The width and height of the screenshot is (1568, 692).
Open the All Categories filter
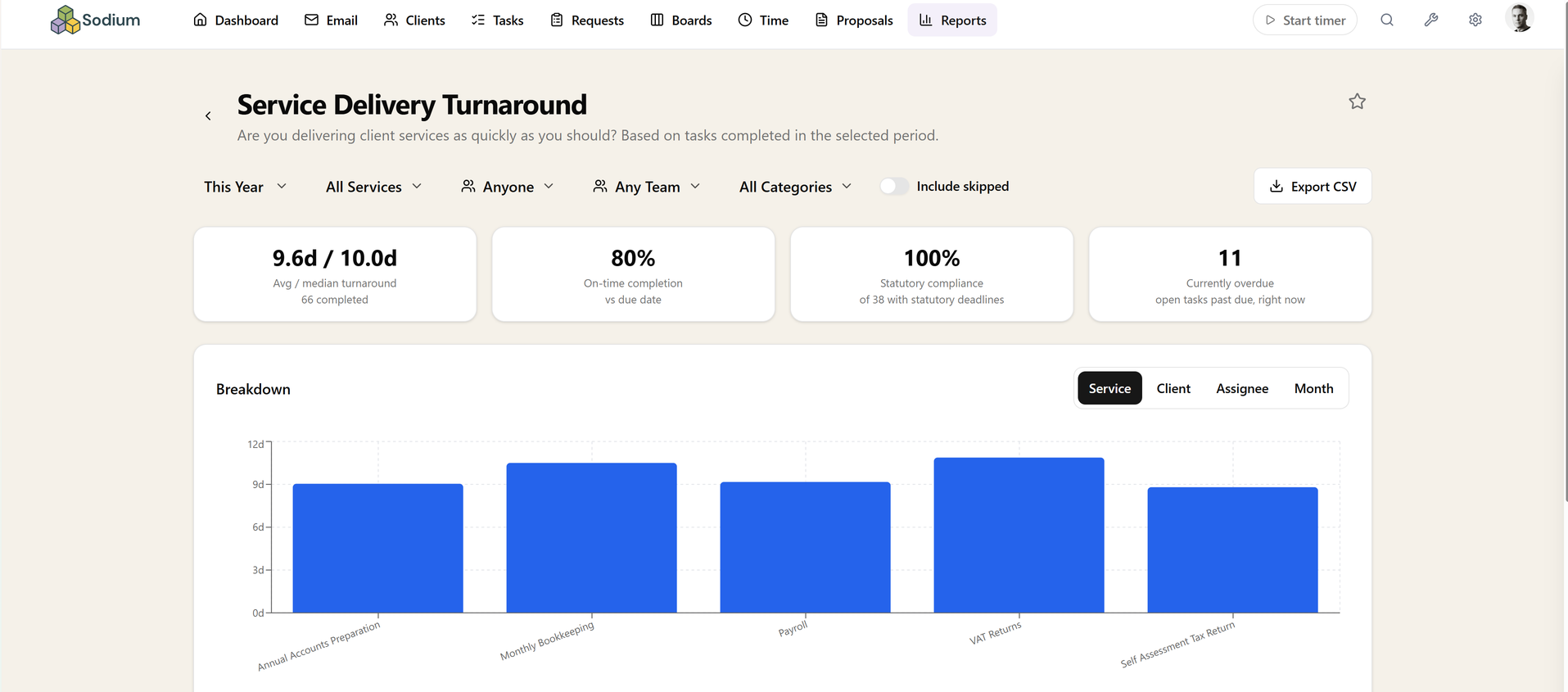795,187
